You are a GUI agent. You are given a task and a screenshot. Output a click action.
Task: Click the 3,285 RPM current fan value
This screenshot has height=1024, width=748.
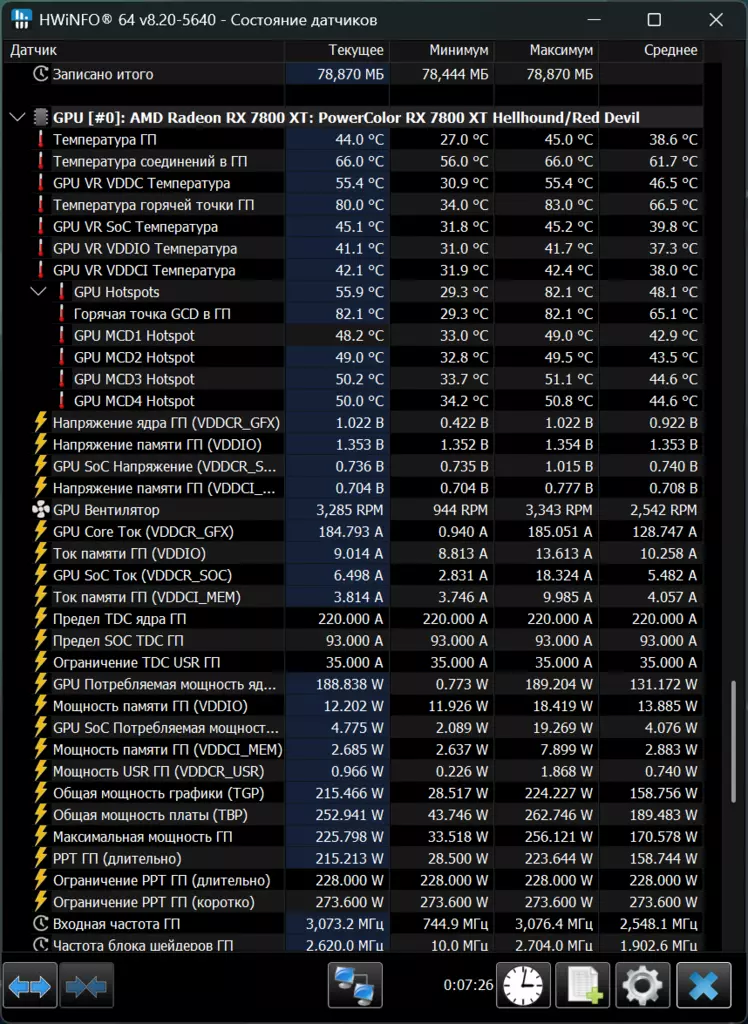(350, 510)
